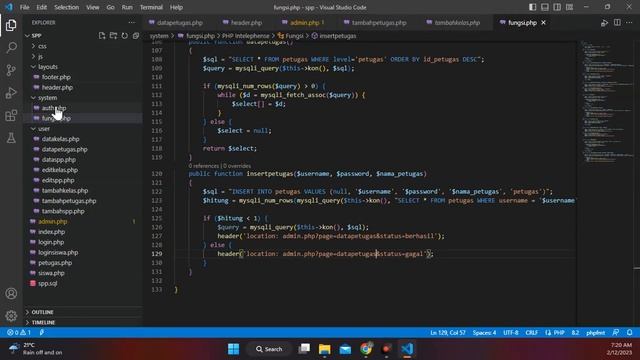Viewport: 640px width, 360px height.
Task: Open the Manage gear icon
Action: 11,316
